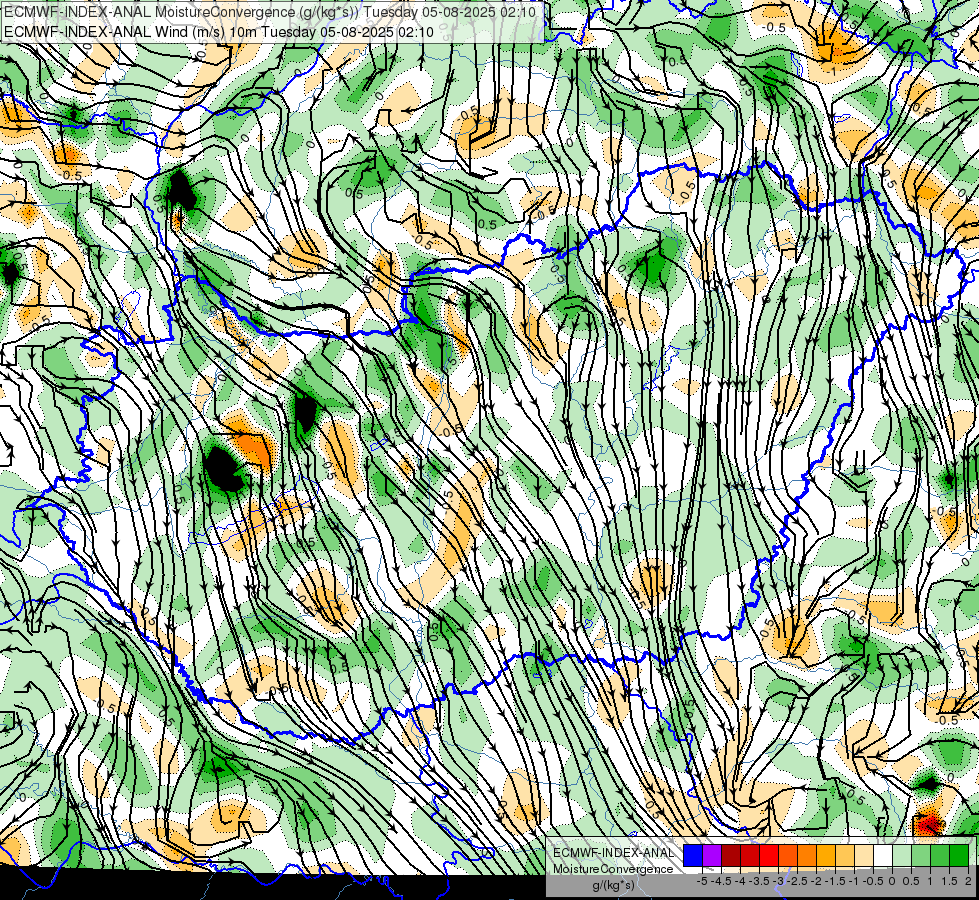Select the legend tick label '-0.5'

point(873,881)
